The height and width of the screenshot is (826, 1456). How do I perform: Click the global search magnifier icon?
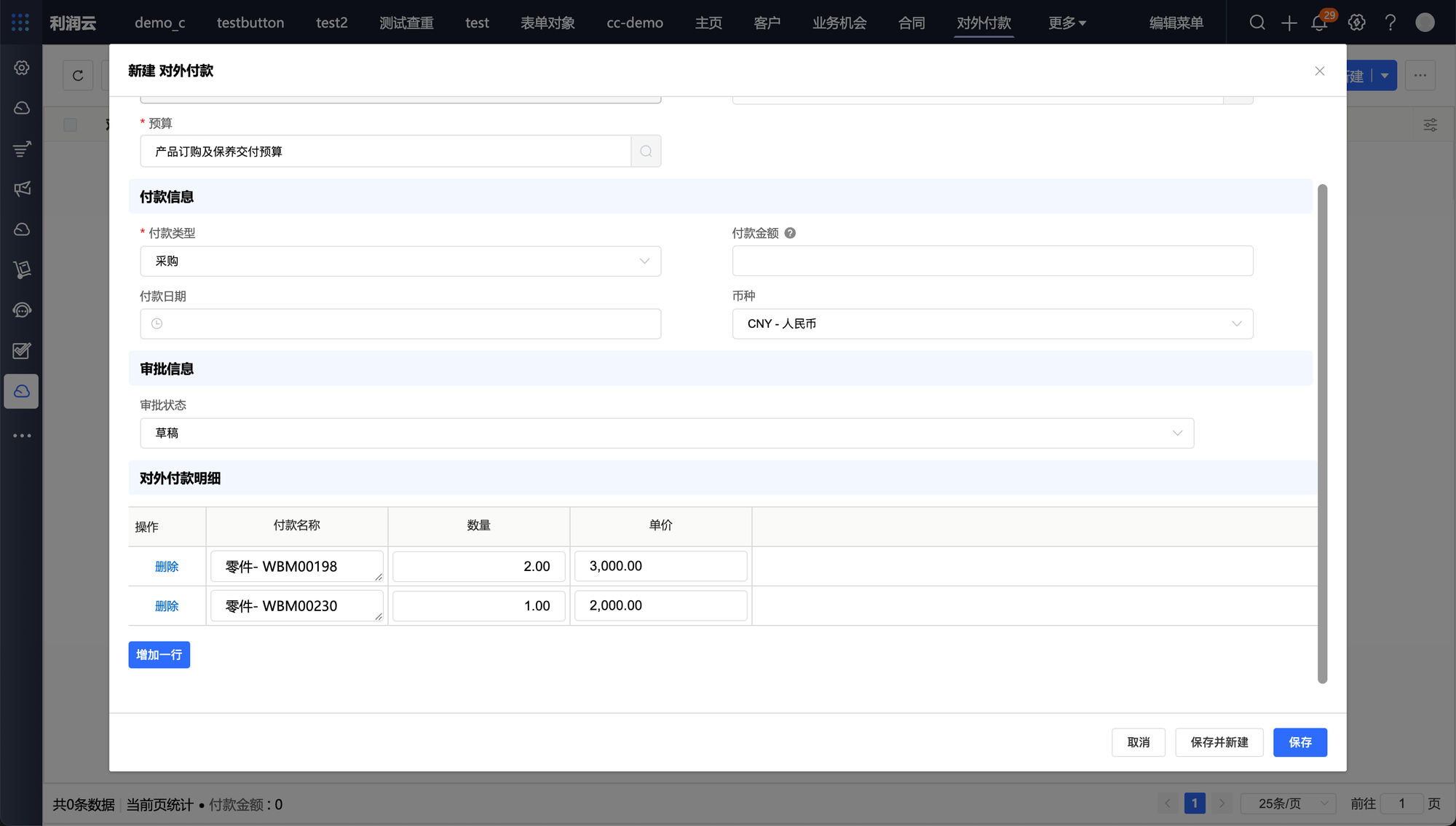1257,23
